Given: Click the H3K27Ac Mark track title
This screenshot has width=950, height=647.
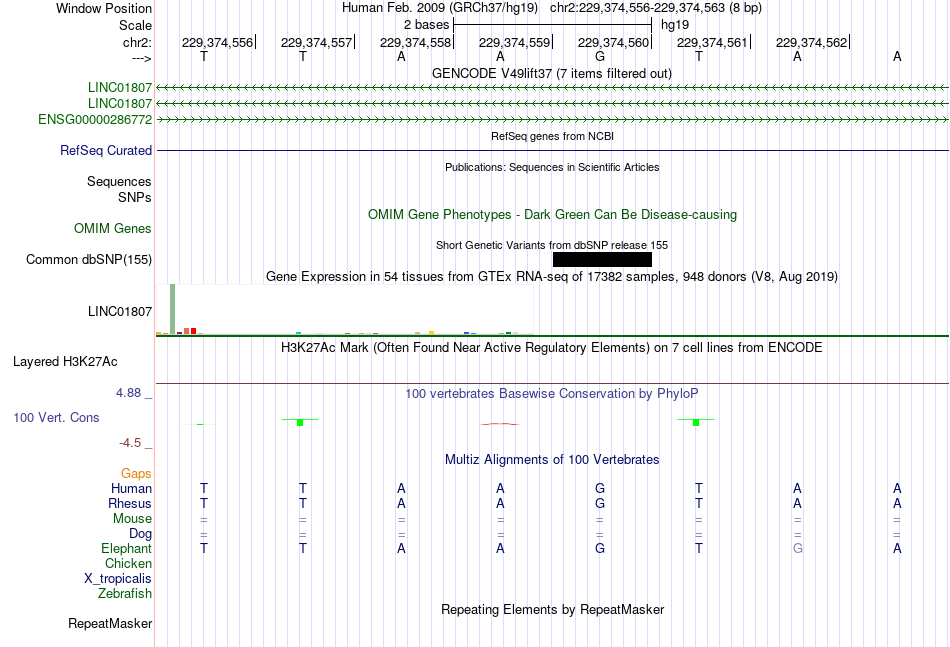Looking at the screenshot, I should click(x=551, y=347).
